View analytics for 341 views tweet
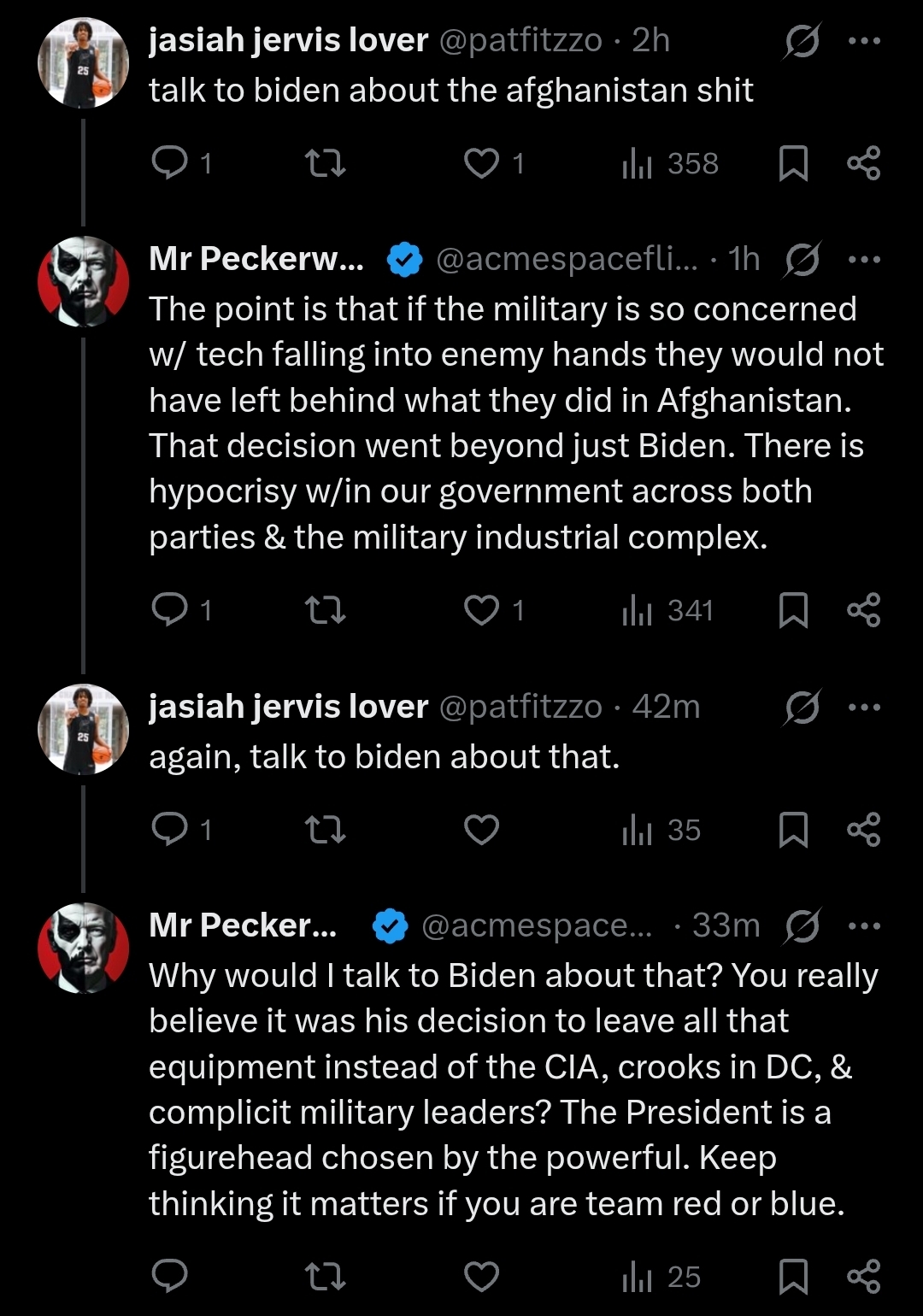Image resolution: width=923 pixels, height=1316 pixels. pos(667,610)
